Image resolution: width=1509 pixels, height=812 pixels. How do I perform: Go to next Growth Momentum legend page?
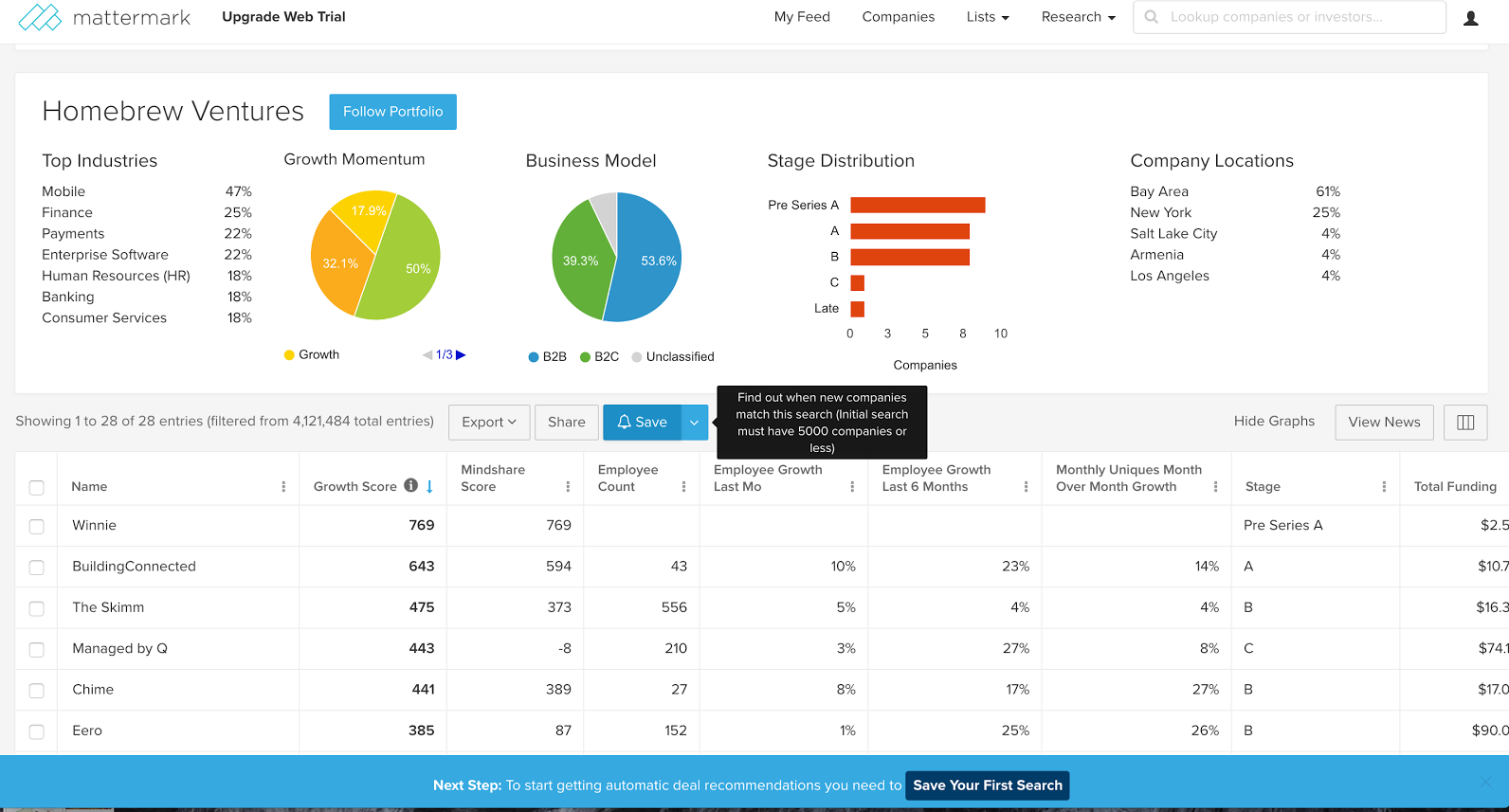point(461,355)
